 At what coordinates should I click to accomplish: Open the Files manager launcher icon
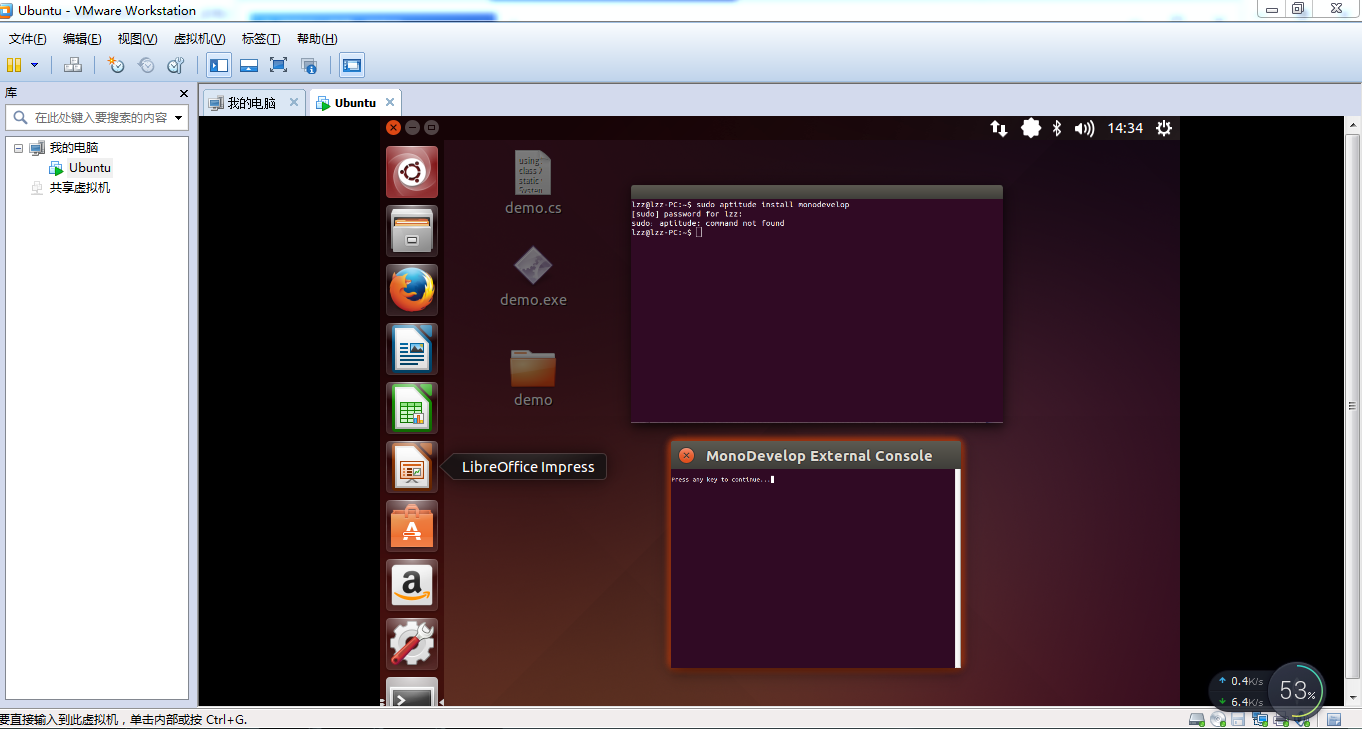412,231
